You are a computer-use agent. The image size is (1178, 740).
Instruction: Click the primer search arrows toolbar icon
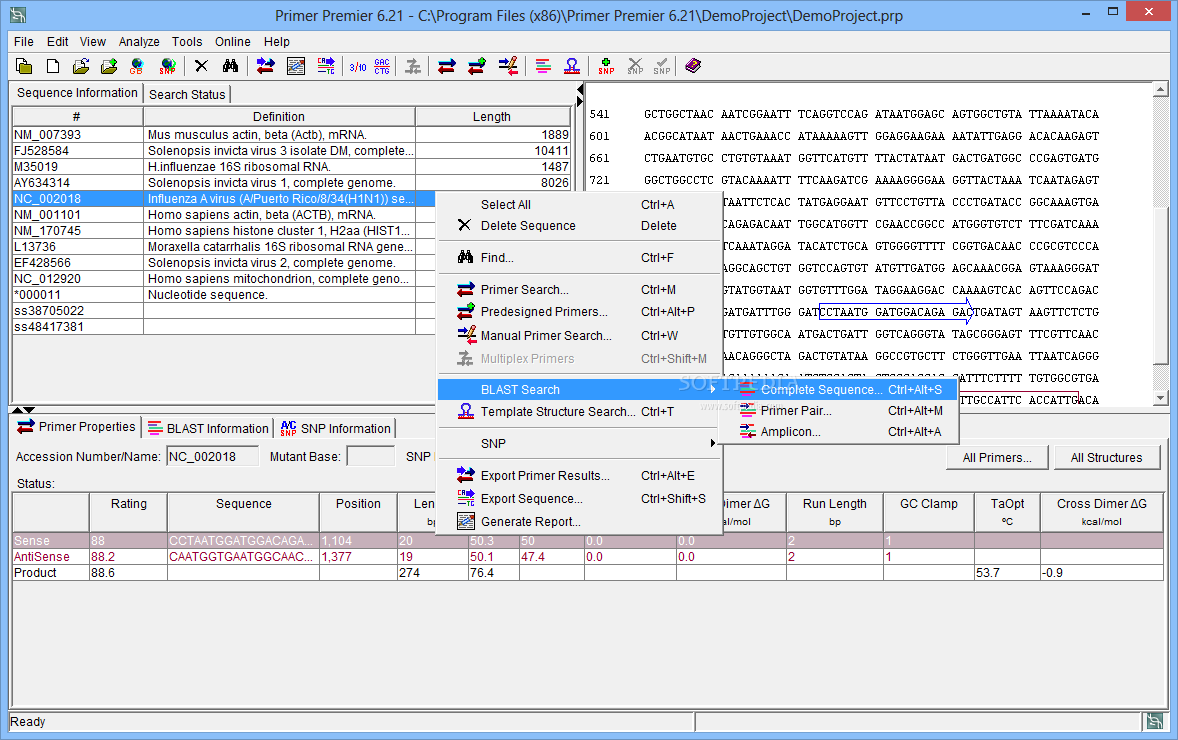click(447, 66)
